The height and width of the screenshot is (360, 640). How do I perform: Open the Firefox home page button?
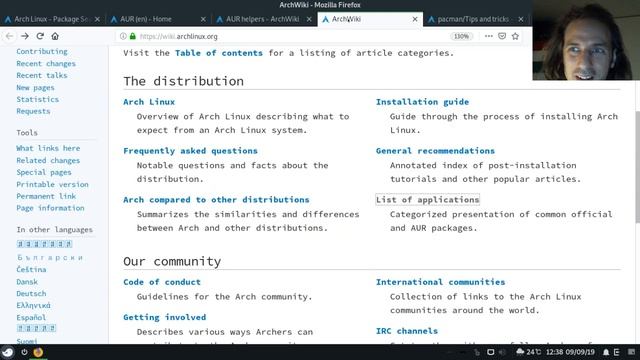[x=55, y=36]
